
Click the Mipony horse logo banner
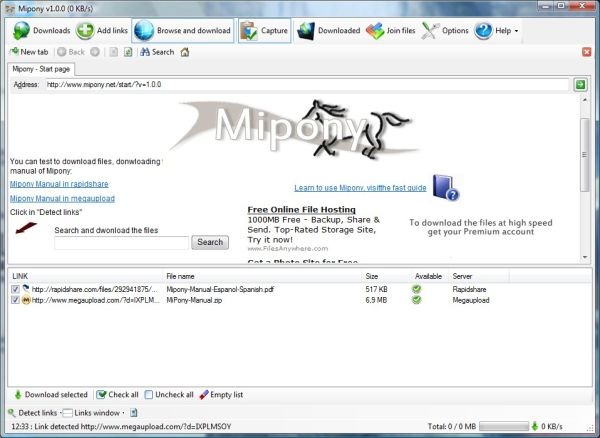click(x=295, y=129)
